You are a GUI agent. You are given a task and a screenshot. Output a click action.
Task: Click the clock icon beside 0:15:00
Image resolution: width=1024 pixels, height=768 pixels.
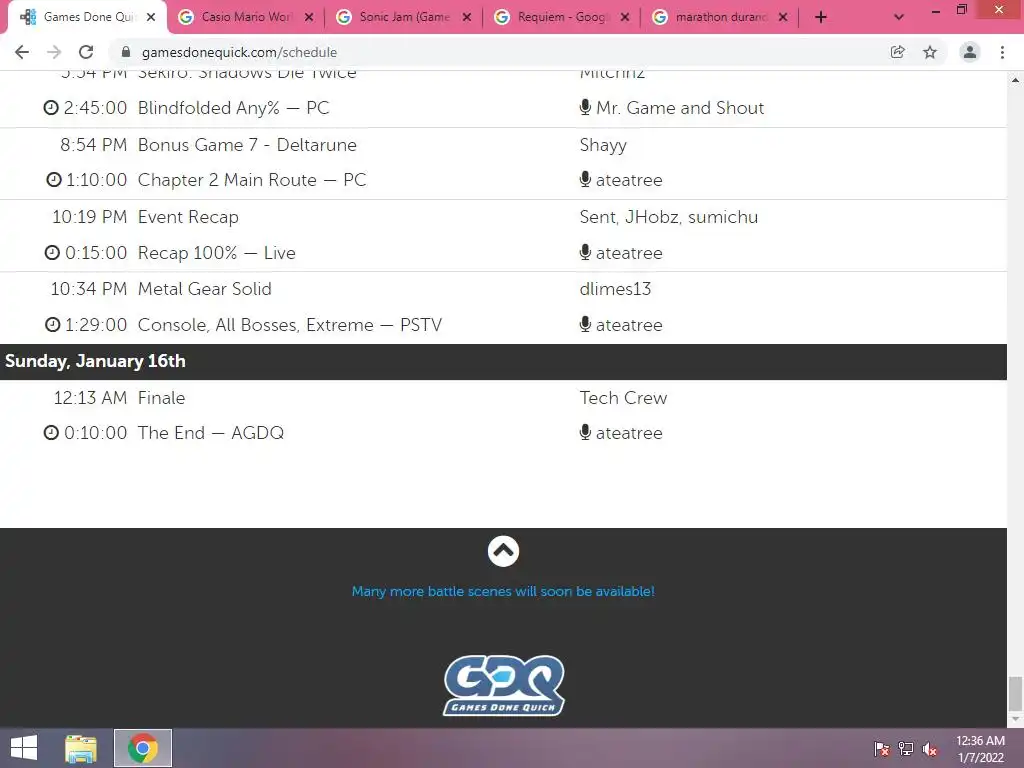[52, 252]
